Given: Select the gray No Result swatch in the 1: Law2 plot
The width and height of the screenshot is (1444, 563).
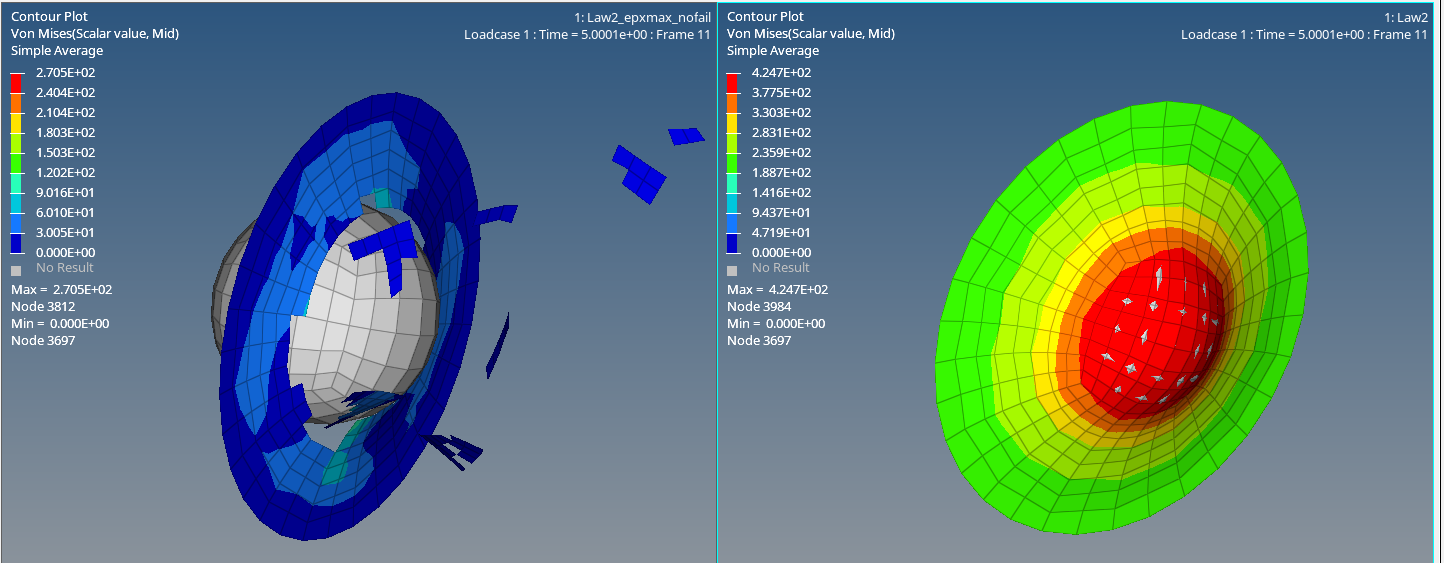Looking at the screenshot, I should coord(732,270).
